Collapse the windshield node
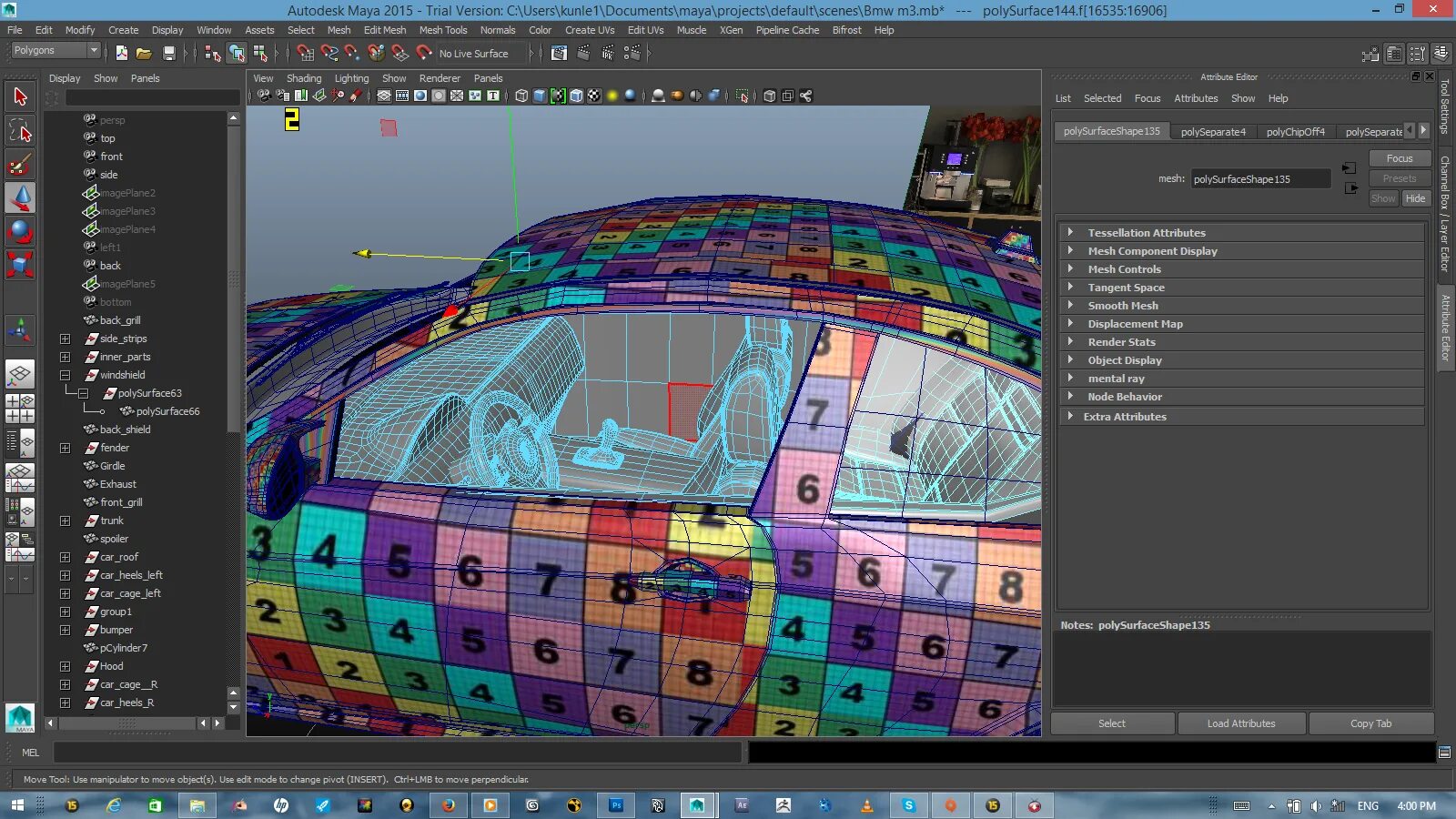Viewport: 1456px width, 819px height. [65, 375]
